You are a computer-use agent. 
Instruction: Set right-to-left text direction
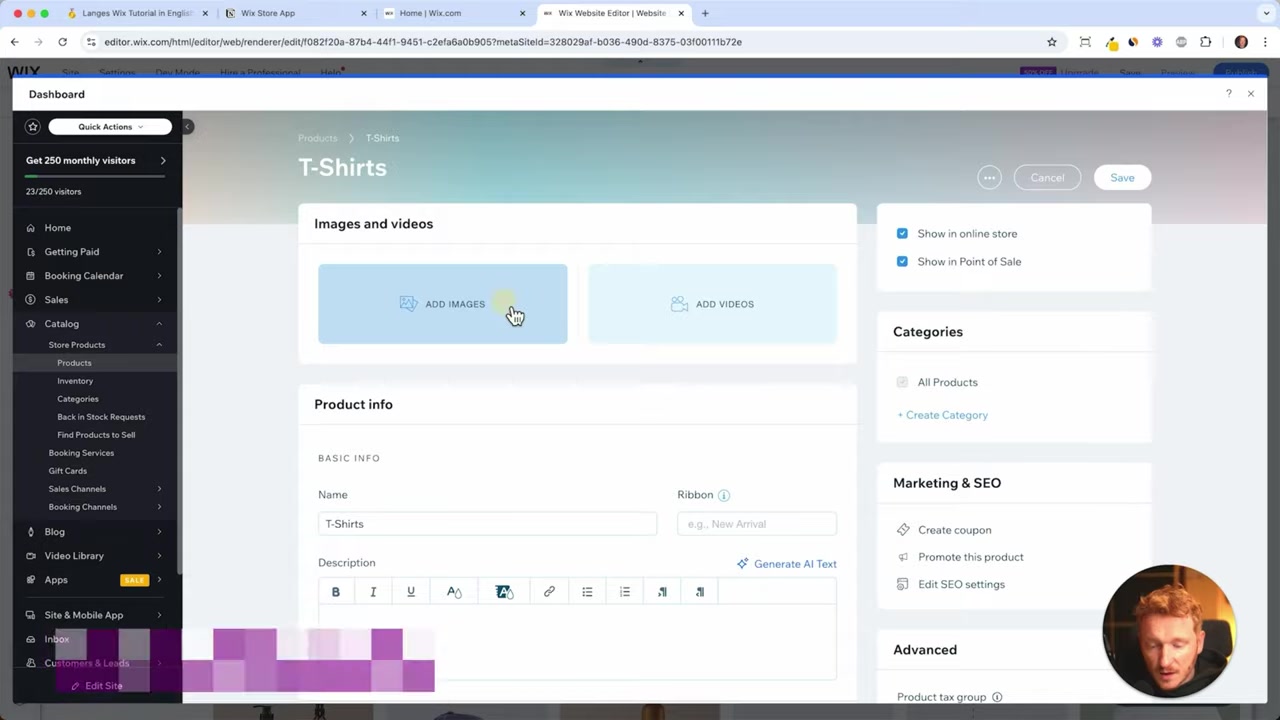700,592
